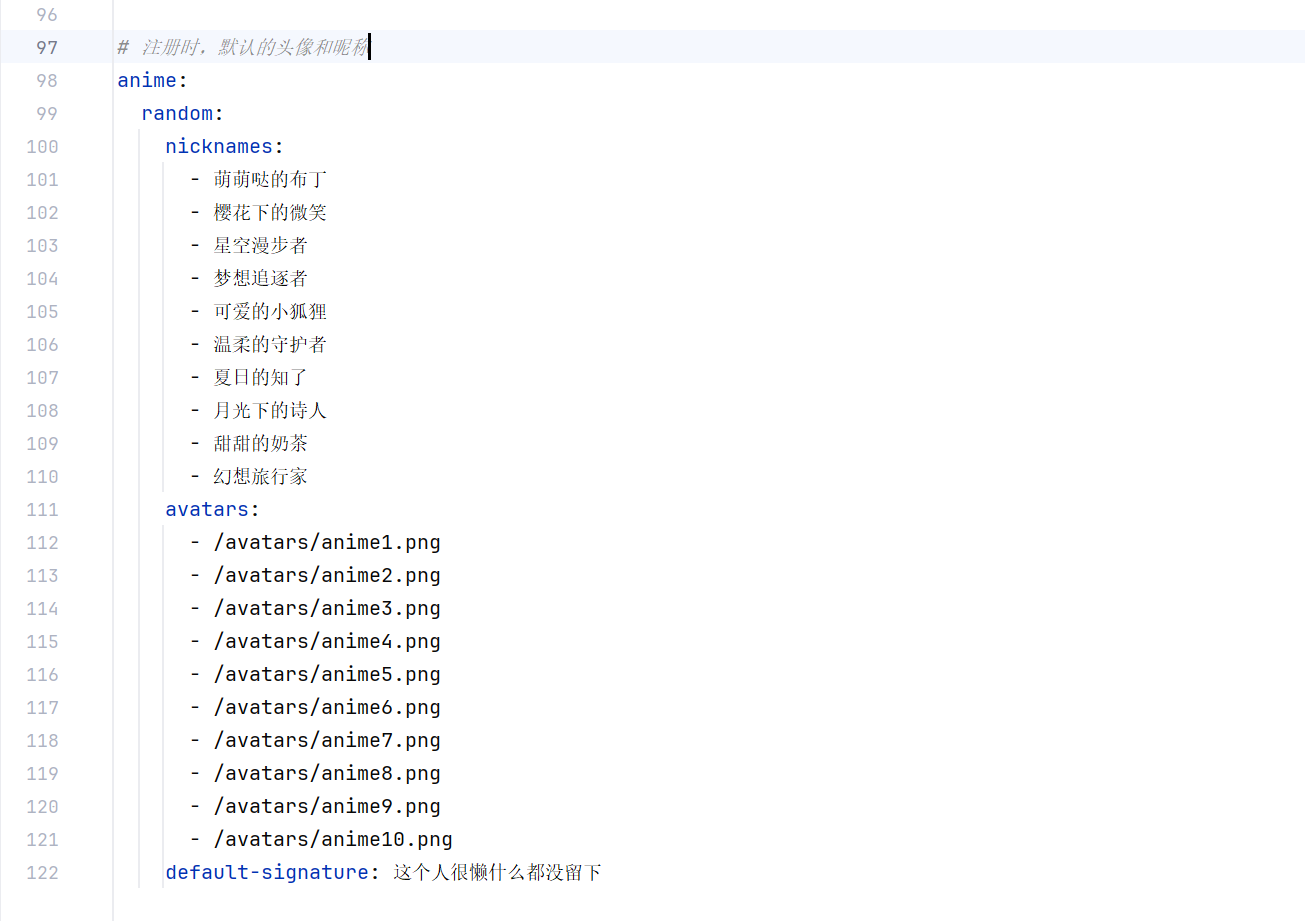Screen dimensions: 1305x921
Task: Click path '/avatars/anime8.png'
Action: 327,773
